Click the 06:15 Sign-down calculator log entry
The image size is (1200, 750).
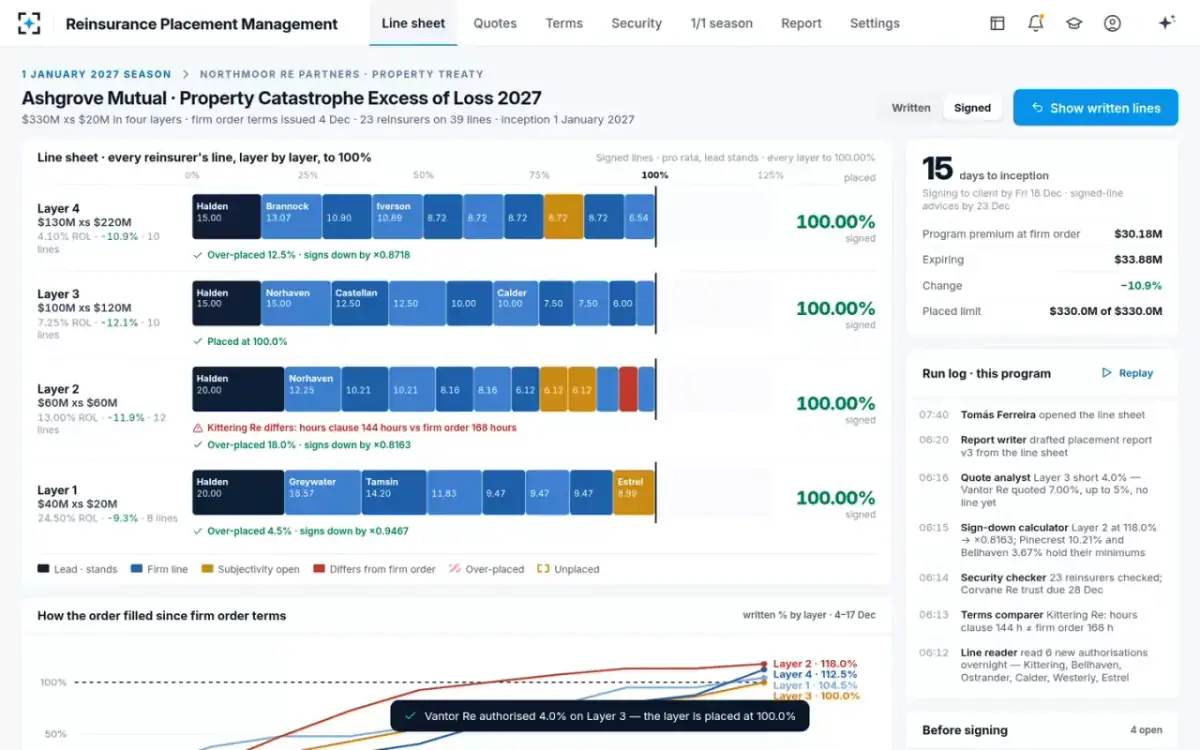[1041, 540]
